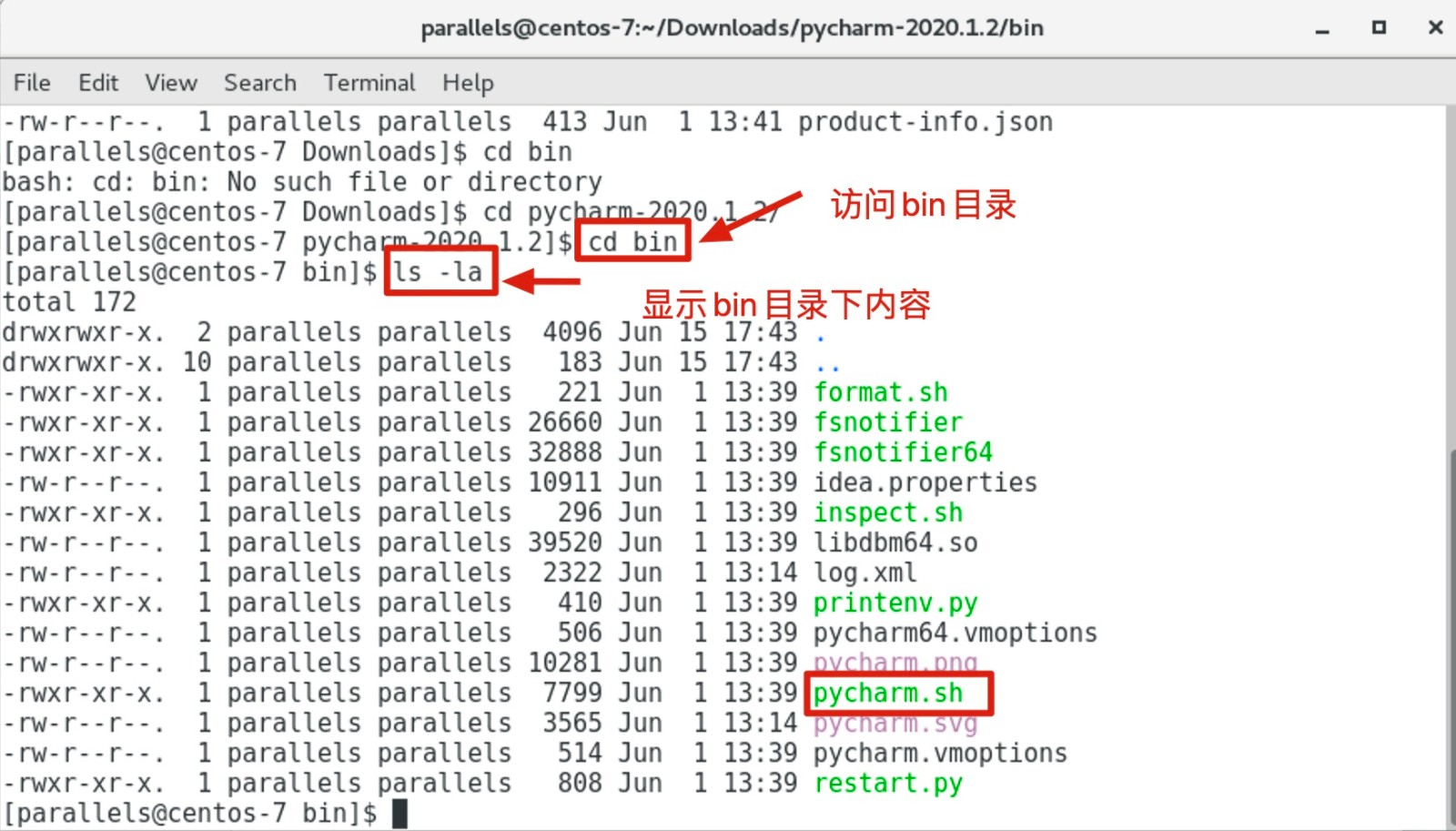Image resolution: width=1456 pixels, height=831 pixels.
Task: Click the pycharm.vmoptions file name
Action: point(940,754)
